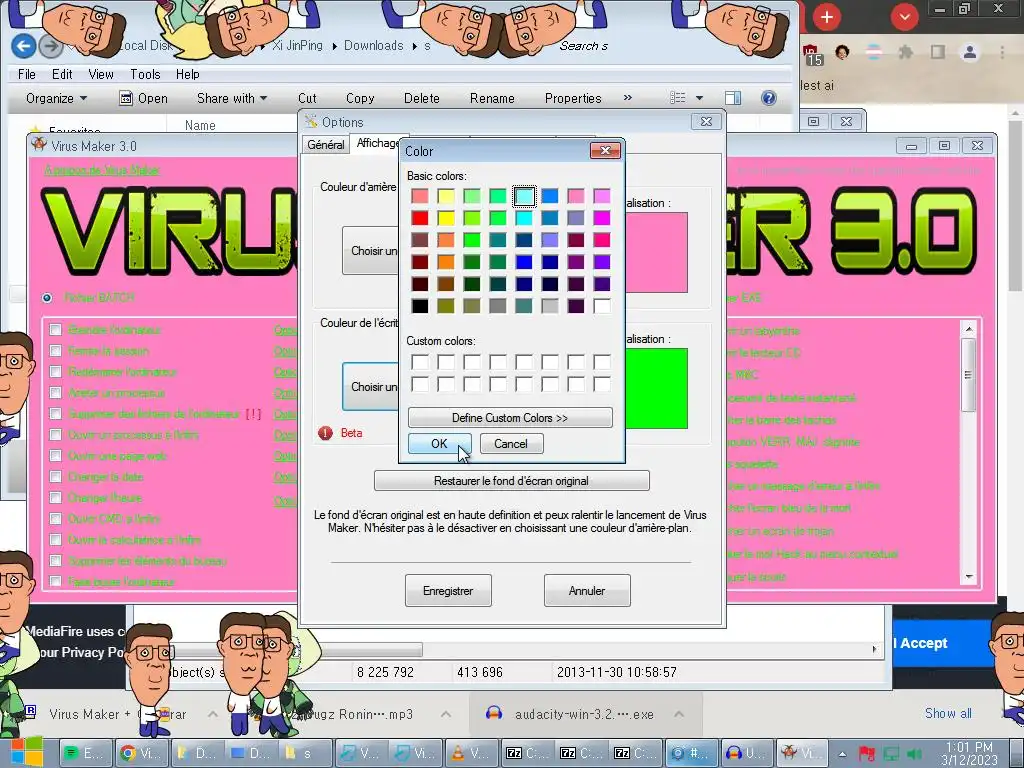Show more Explorer toolbar commands chevron
This screenshot has height=768, width=1024.
point(628,97)
